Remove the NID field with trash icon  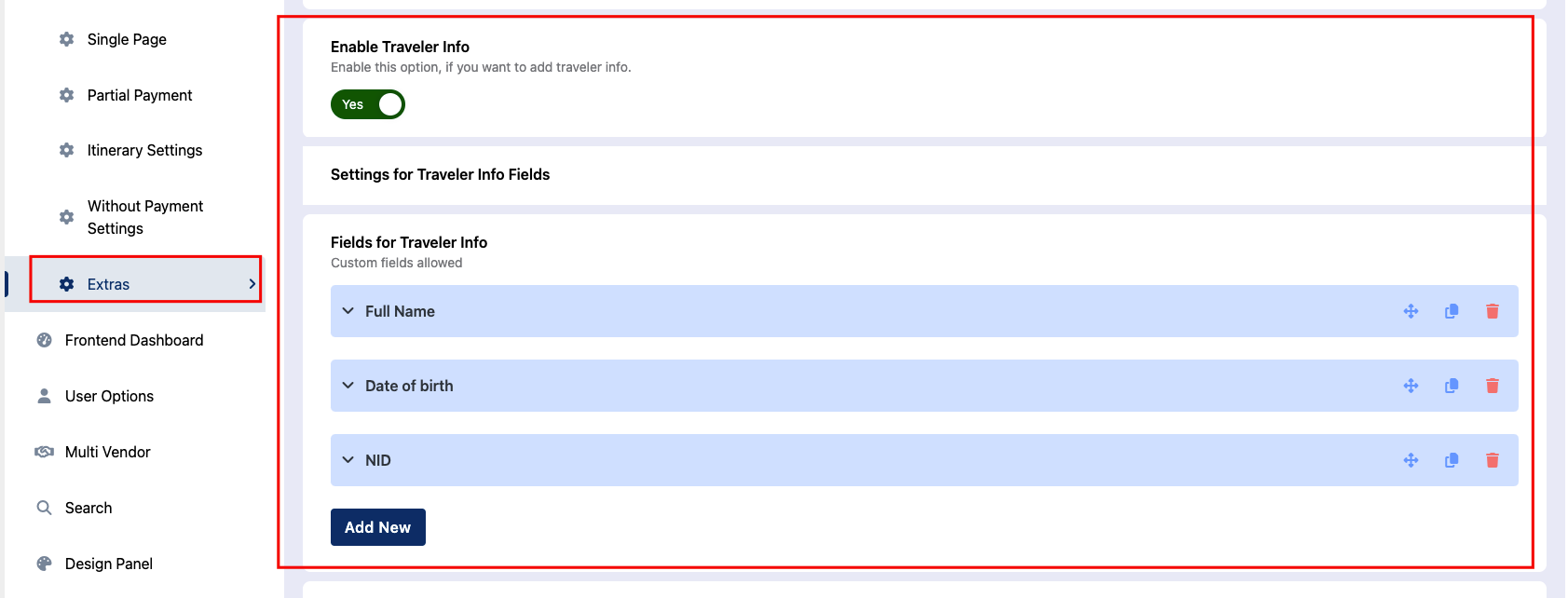click(1492, 460)
